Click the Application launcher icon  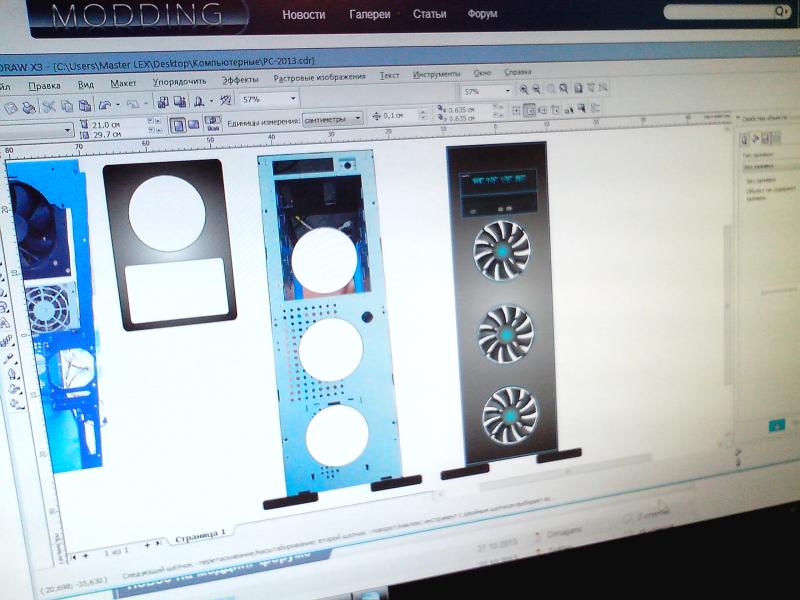click(198, 101)
